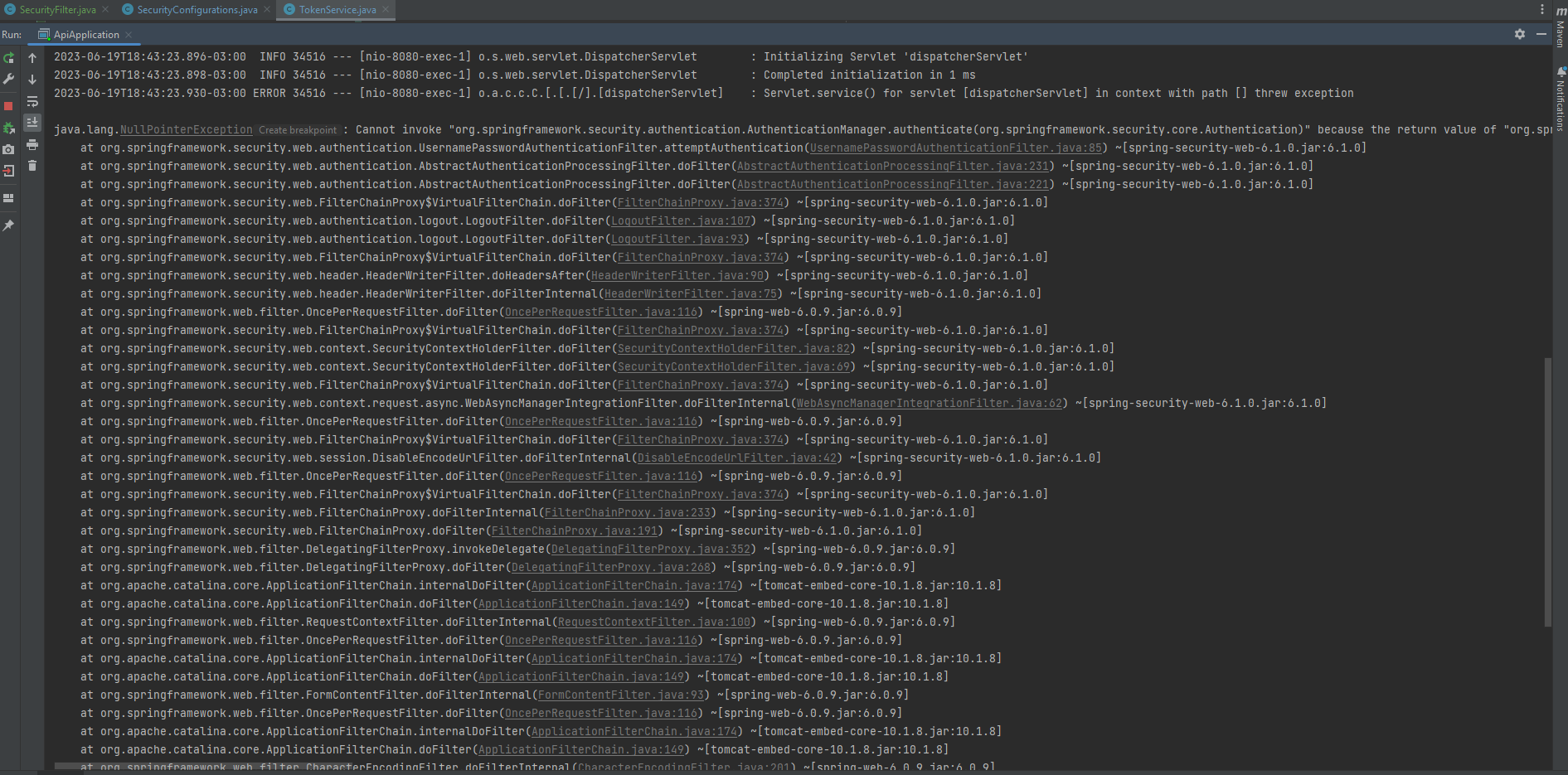Toggle soft-wrap in console output
The width and height of the screenshot is (1568, 775).
pyautogui.click(x=32, y=101)
